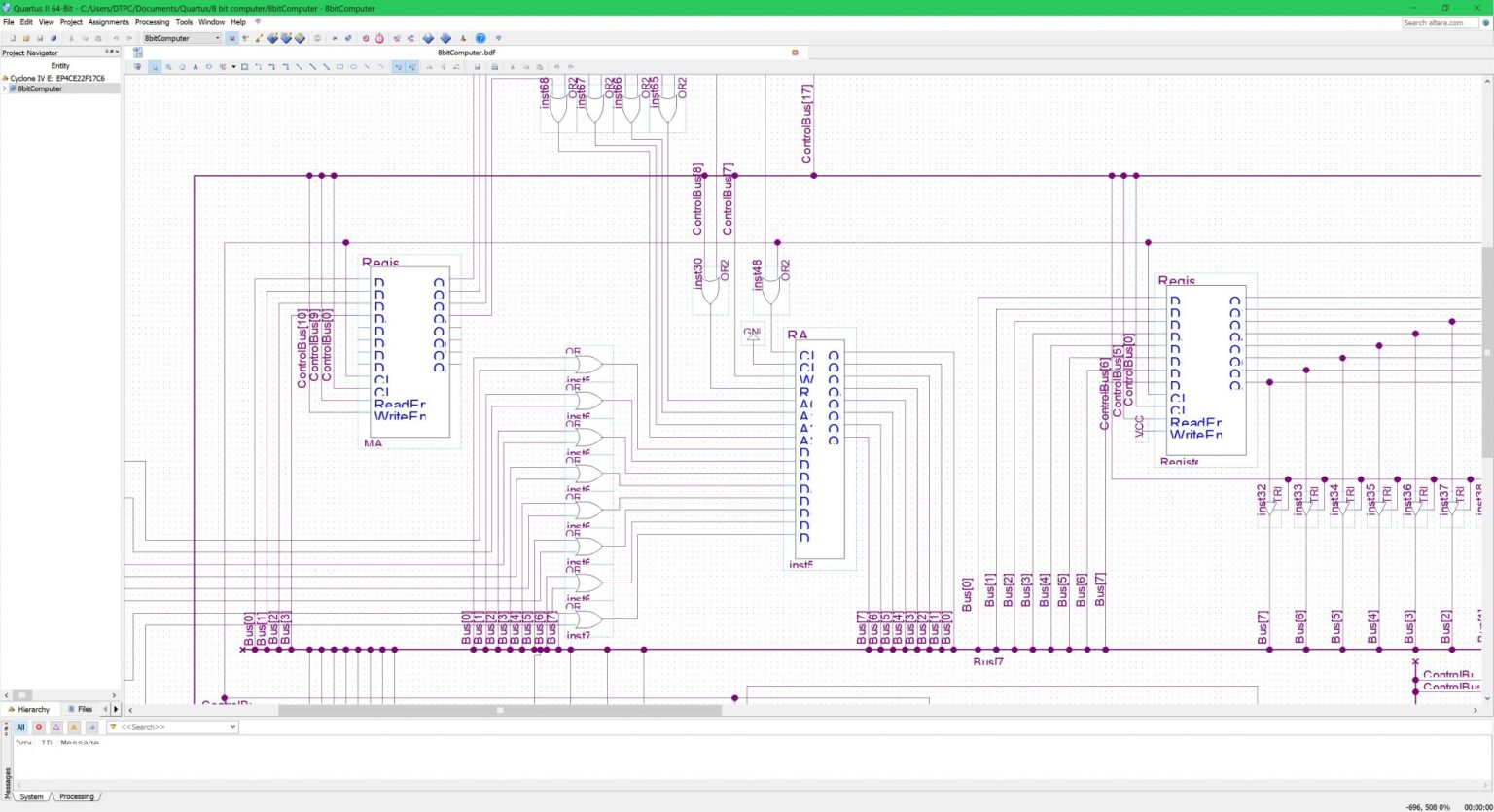Pick the Orthogonal Node tool for wiring
This screenshot has width=1494, height=812.
257,67
